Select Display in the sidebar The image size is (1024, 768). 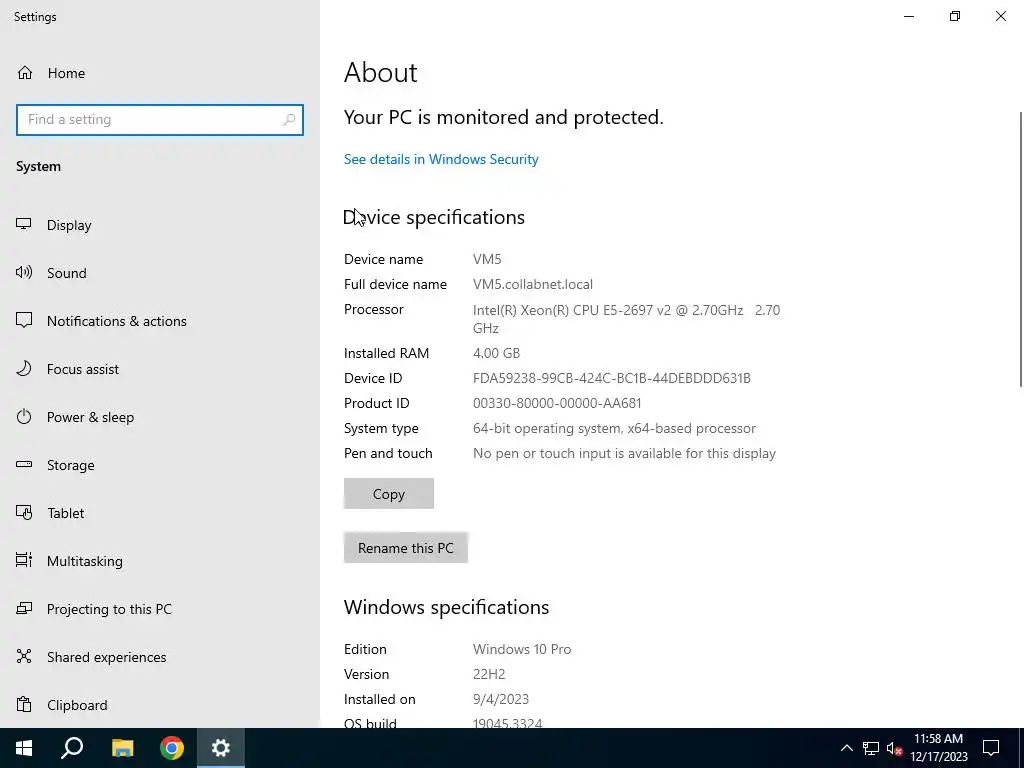pos(69,225)
